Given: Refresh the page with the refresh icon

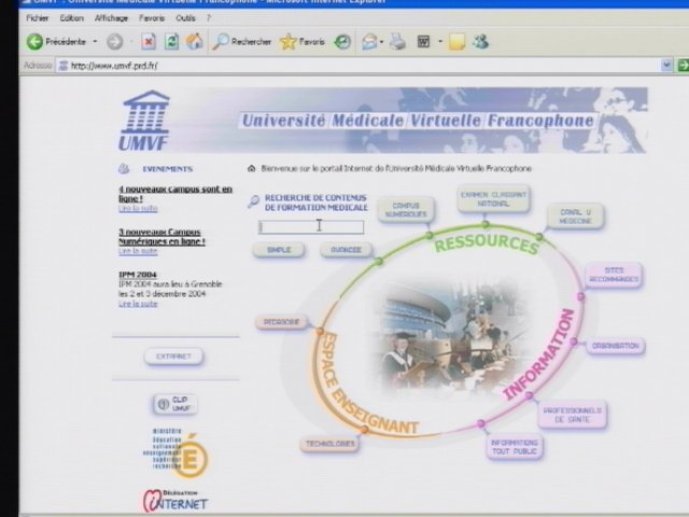Looking at the screenshot, I should pyautogui.click(x=171, y=42).
